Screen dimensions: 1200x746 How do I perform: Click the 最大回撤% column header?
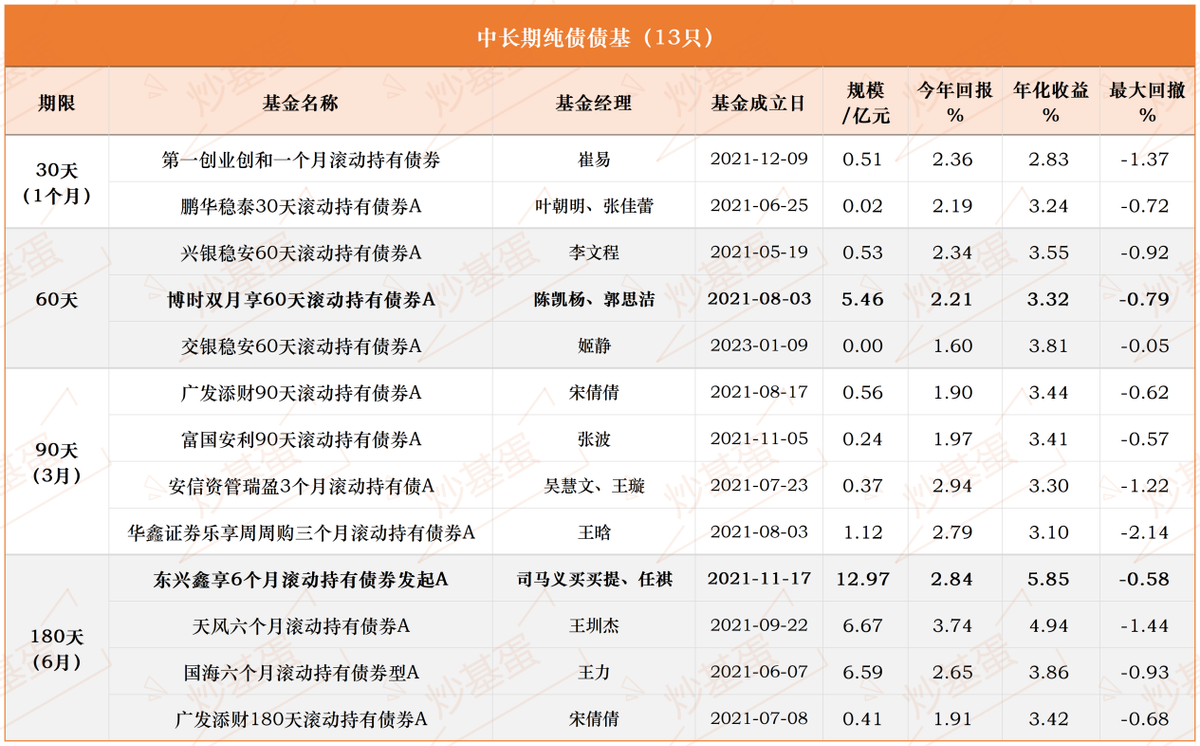pyautogui.click(x=1146, y=103)
